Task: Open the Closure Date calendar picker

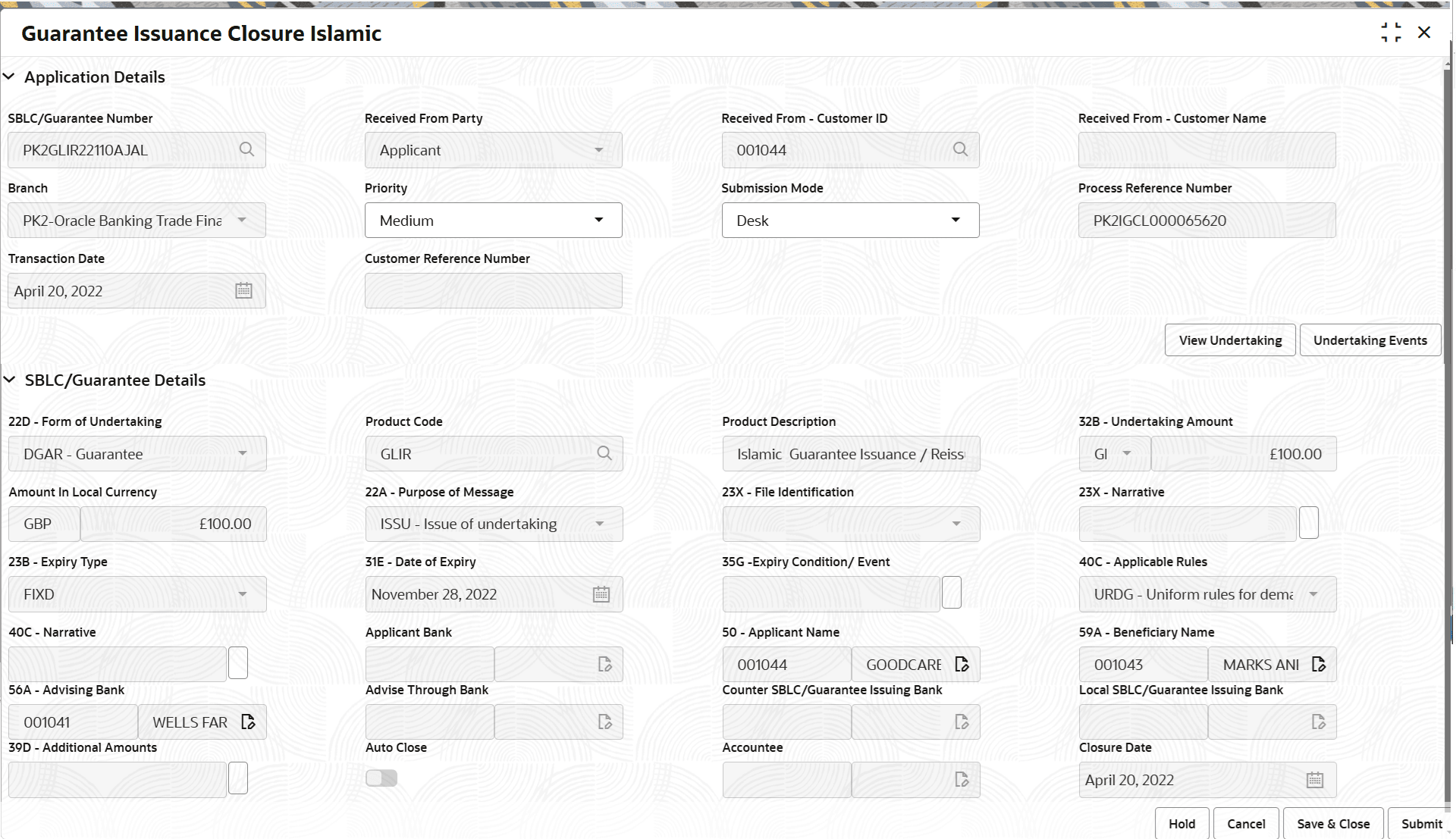Action: point(1314,779)
